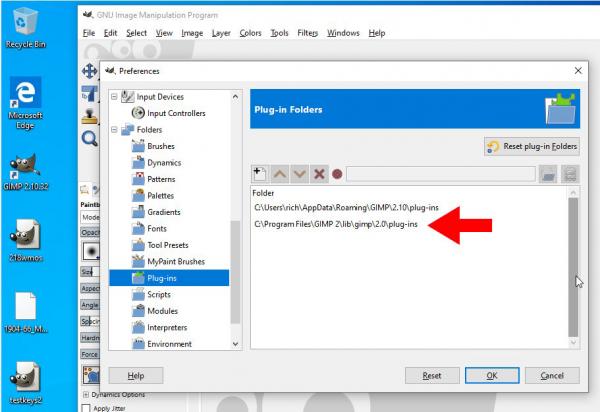Move selected folder down with arrow icon

point(299,174)
